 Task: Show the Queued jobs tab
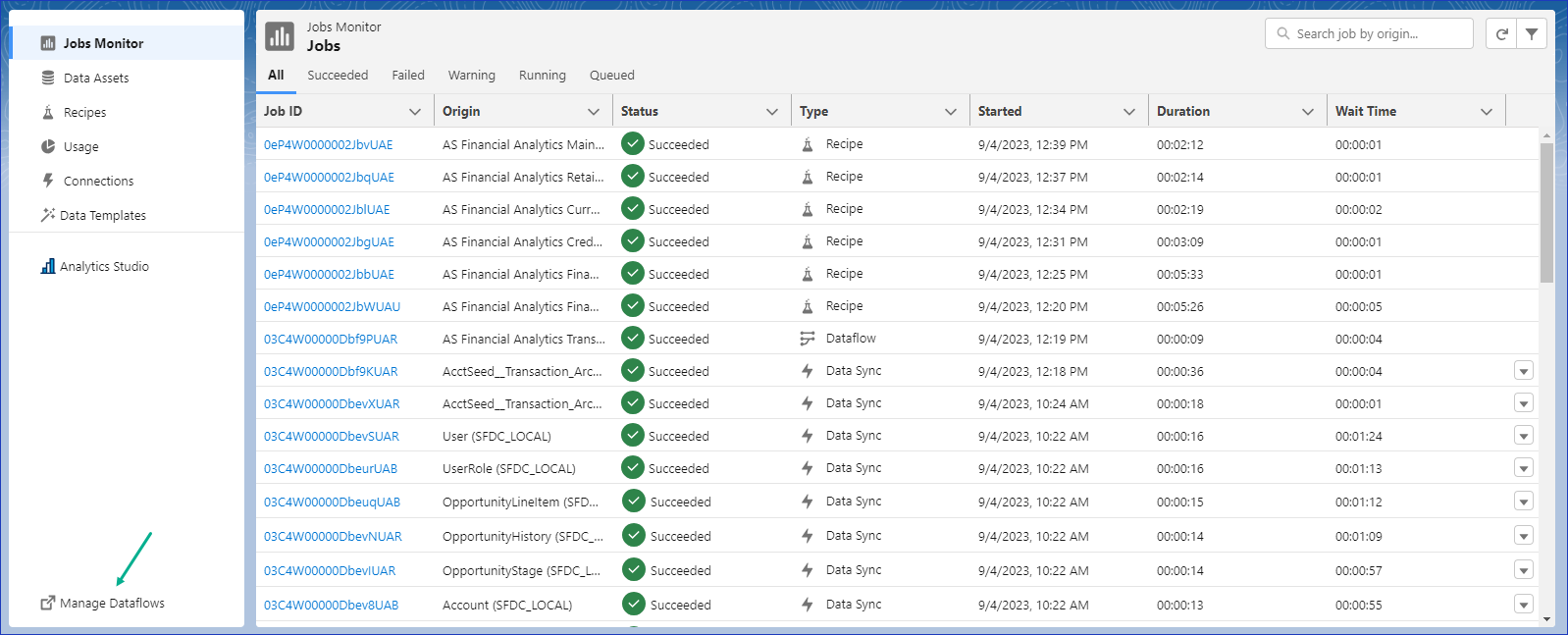click(x=611, y=76)
